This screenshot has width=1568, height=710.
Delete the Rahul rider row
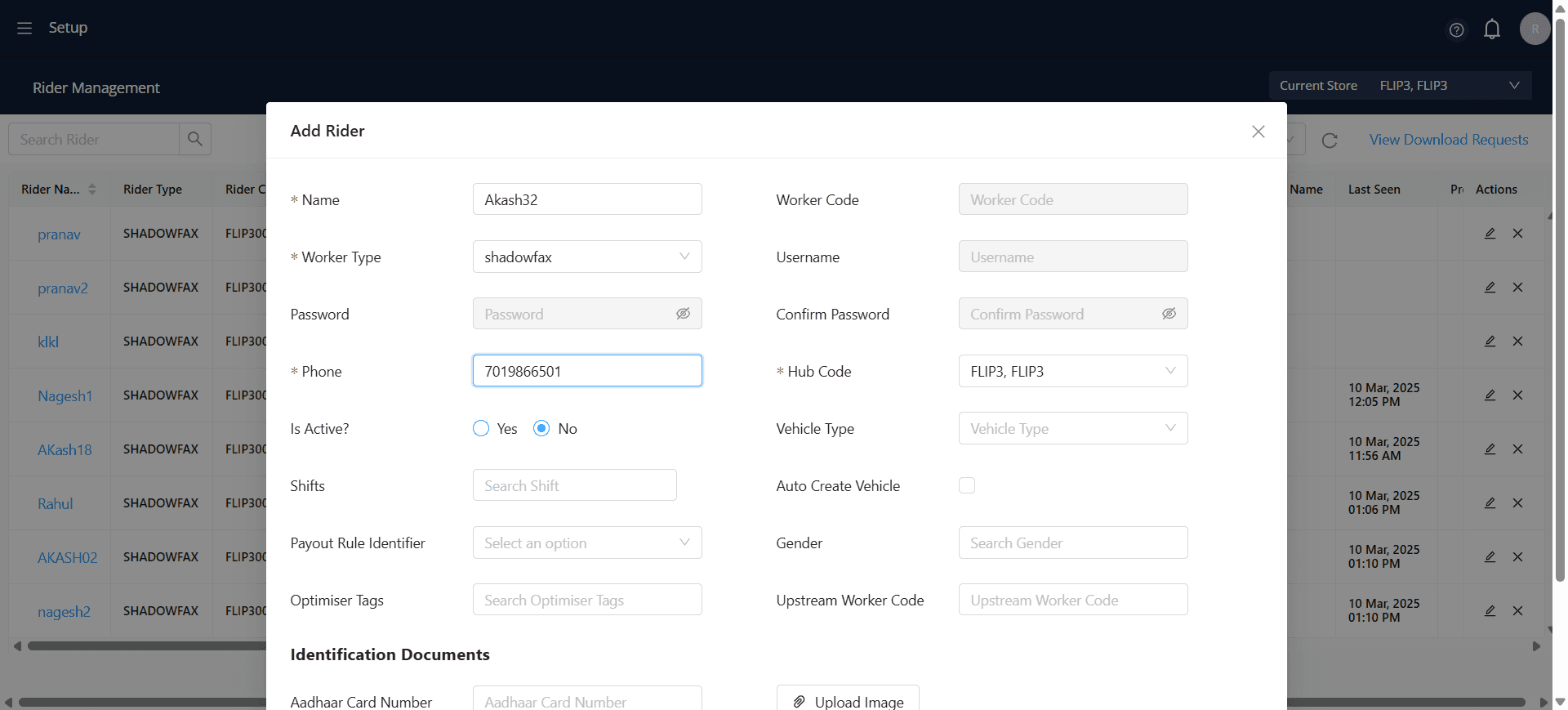coord(1517,503)
